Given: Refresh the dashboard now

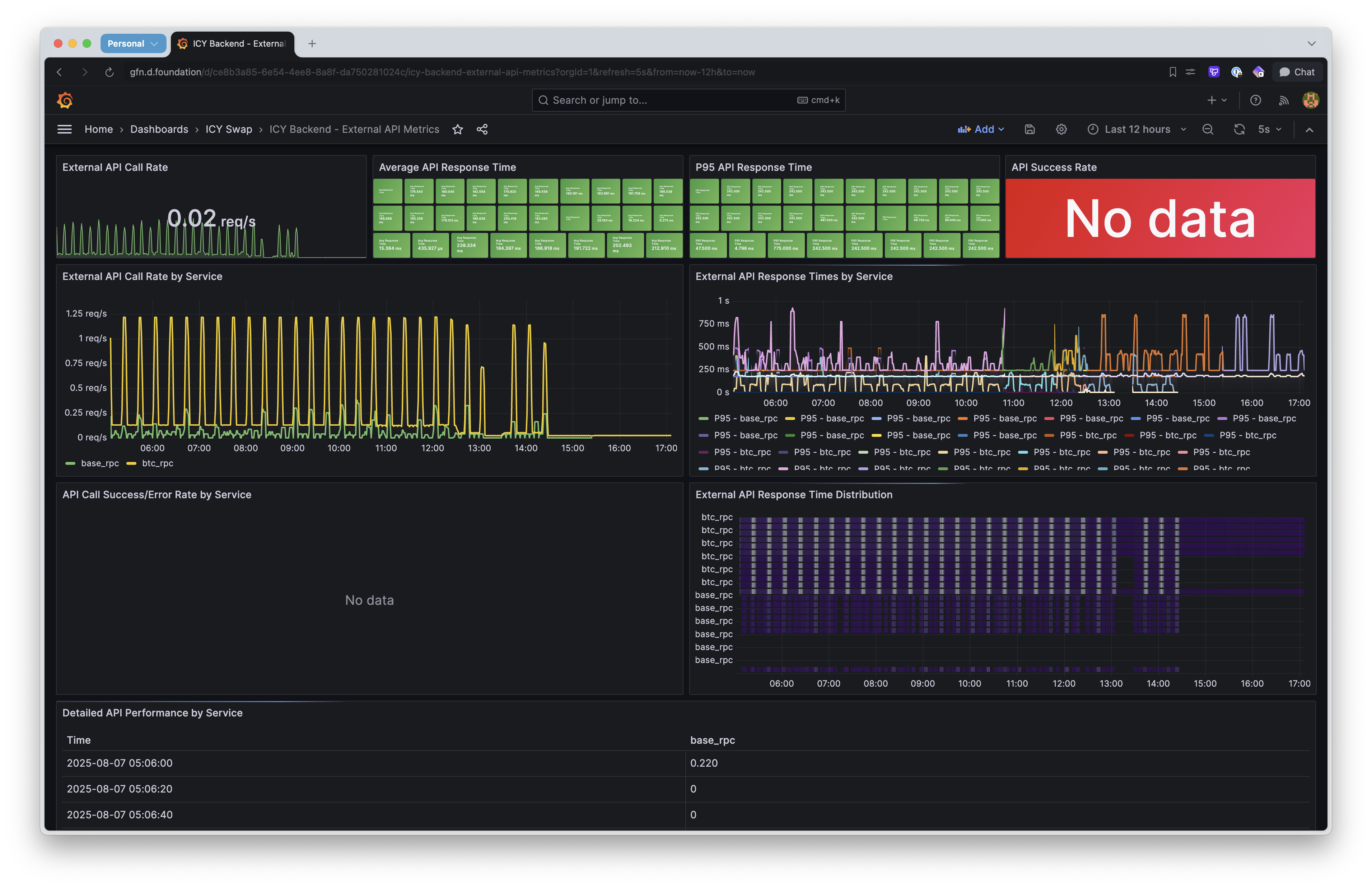Looking at the screenshot, I should (x=1240, y=130).
